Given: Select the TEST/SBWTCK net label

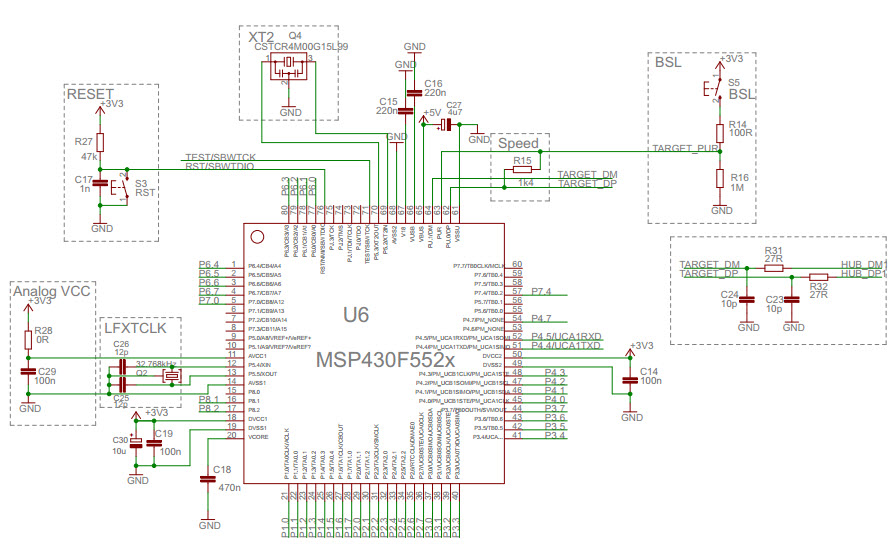Looking at the screenshot, I should [x=220, y=157].
